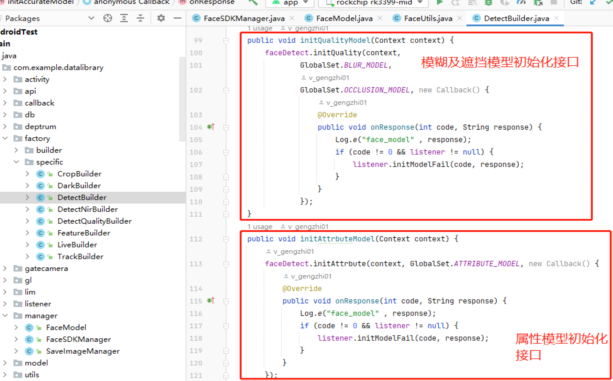Click the override gutter icon on line 104
Image resolution: width=613 pixels, height=381 pixels.
click(x=211, y=127)
